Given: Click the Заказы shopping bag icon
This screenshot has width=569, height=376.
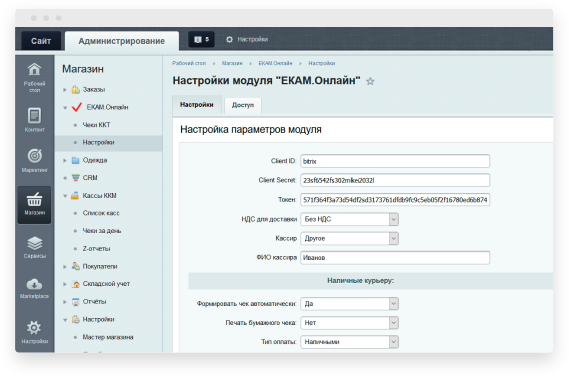Looking at the screenshot, I should pos(75,89).
